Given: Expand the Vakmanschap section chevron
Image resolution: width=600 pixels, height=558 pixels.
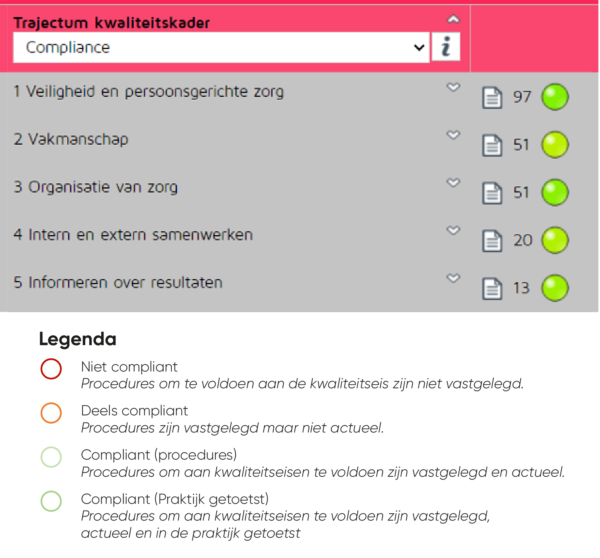Looking at the screenshot, I should (x=453, y=135).
